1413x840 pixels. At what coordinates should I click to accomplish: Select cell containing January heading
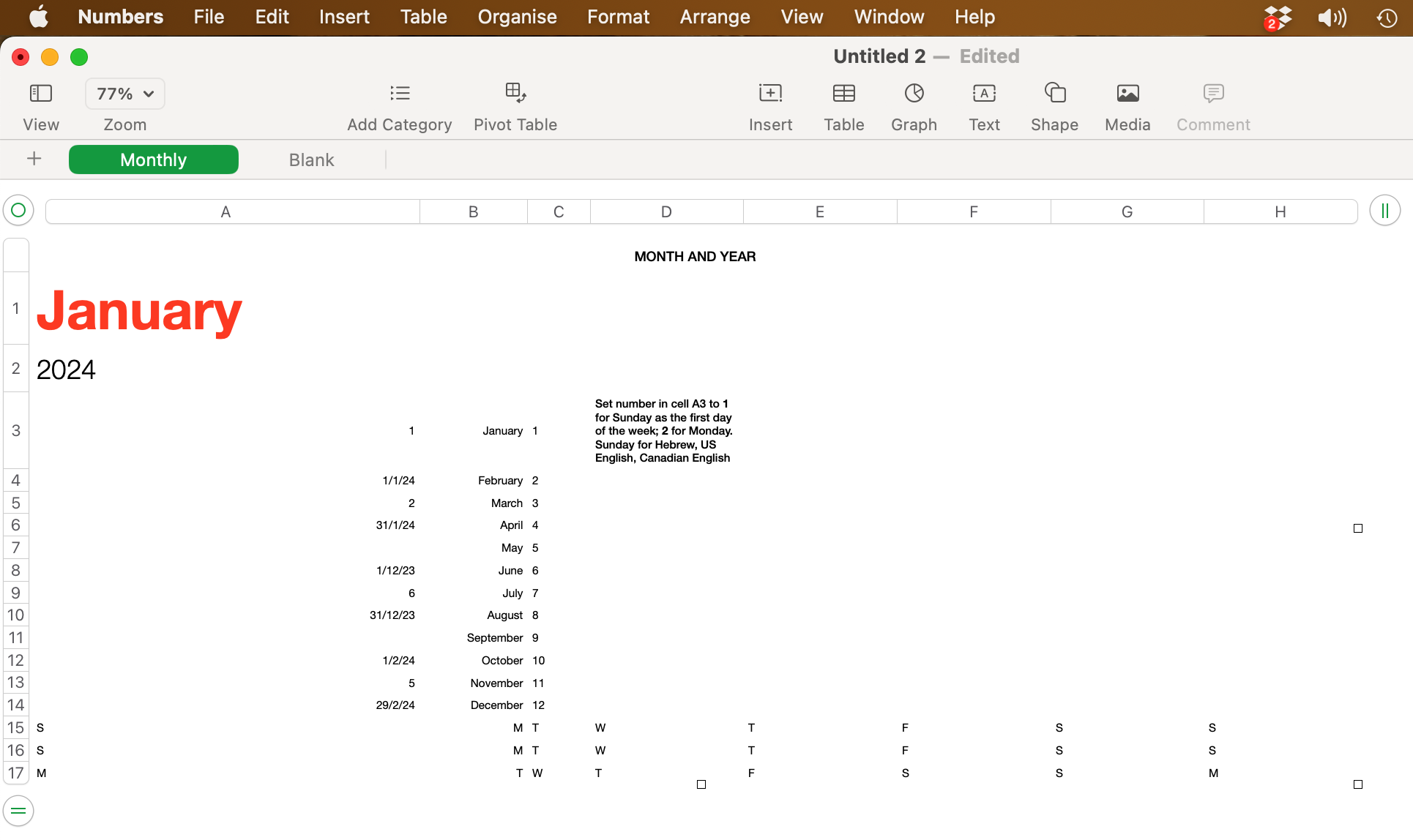(139, 310)
